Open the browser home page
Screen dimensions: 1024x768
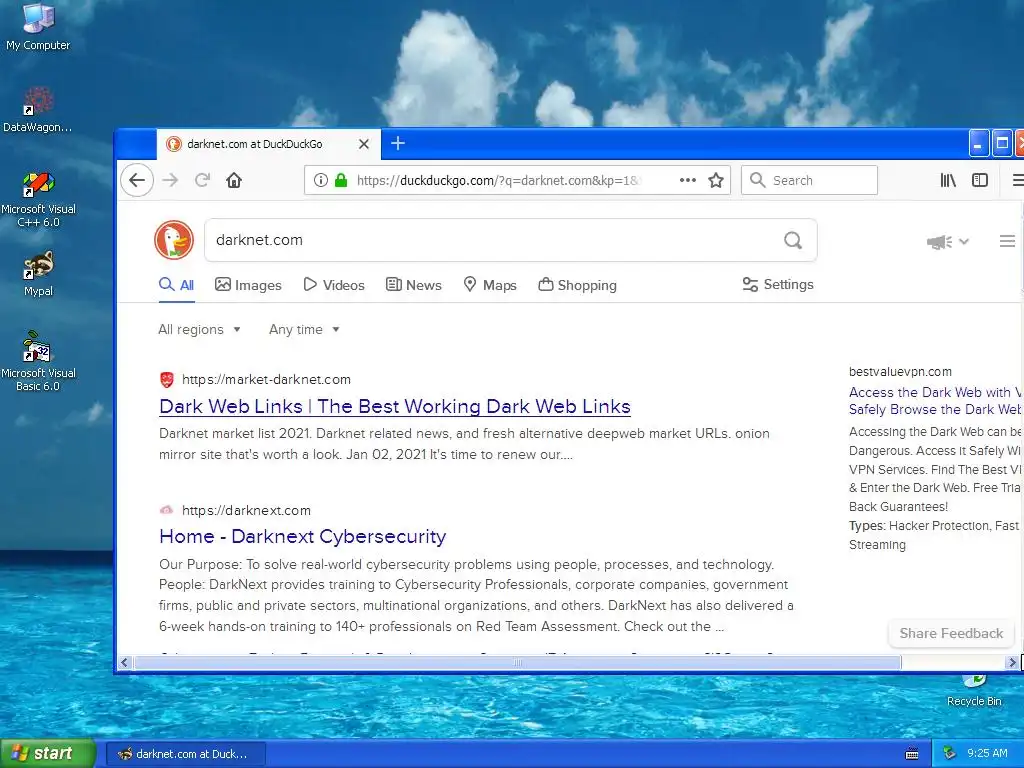[x=234, y=180]
